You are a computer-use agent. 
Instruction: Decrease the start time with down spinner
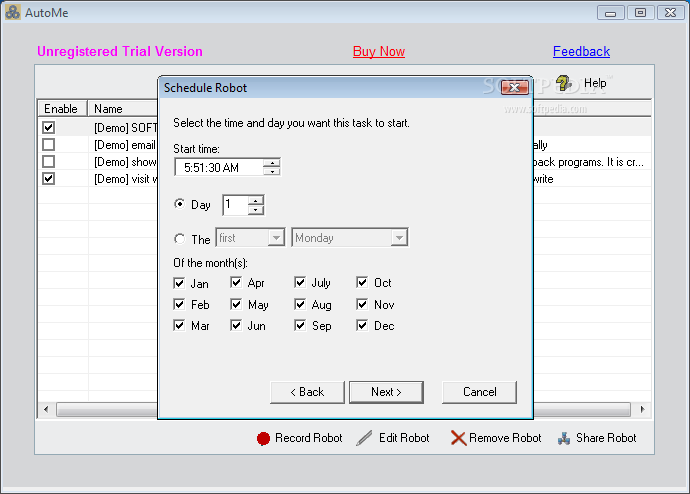pos(272,171)
